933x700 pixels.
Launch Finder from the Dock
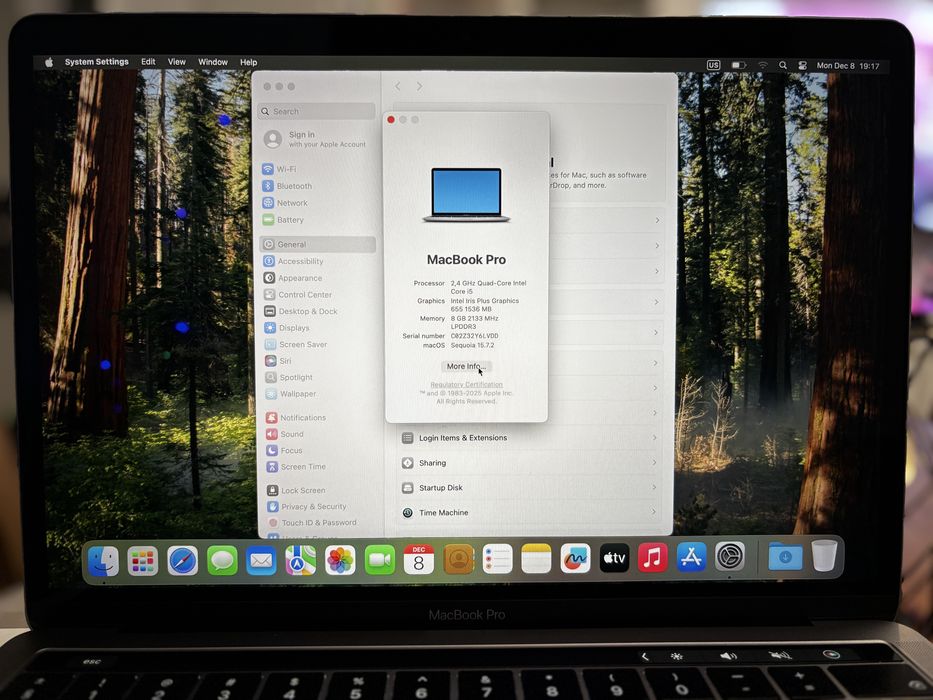coord(104,561)
